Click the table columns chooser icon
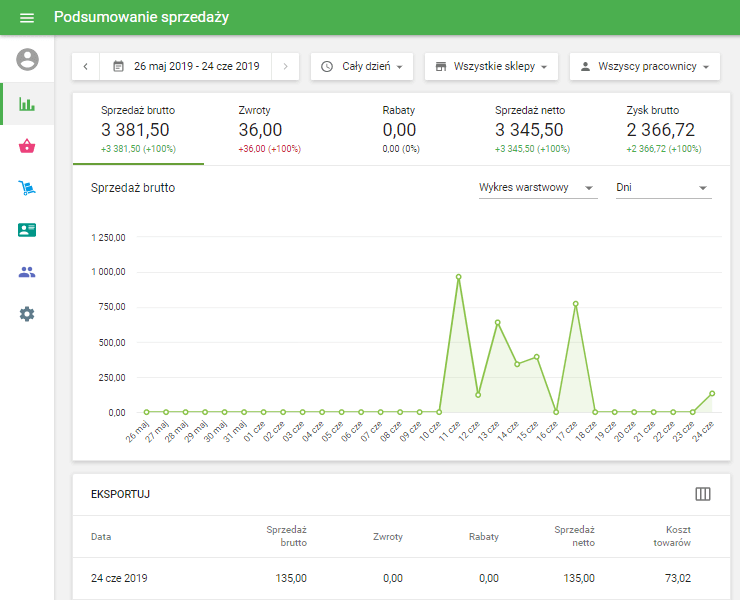The height and width of the screenshot is (600, 740). 703,494
